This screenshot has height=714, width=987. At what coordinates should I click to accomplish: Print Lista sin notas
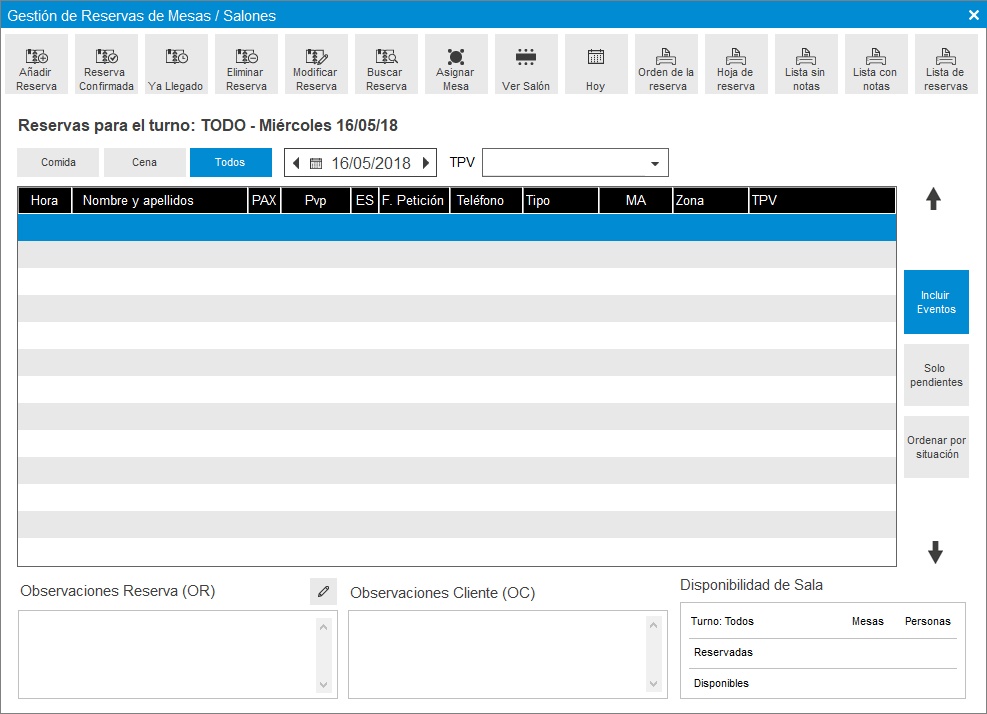pos(806,65)
